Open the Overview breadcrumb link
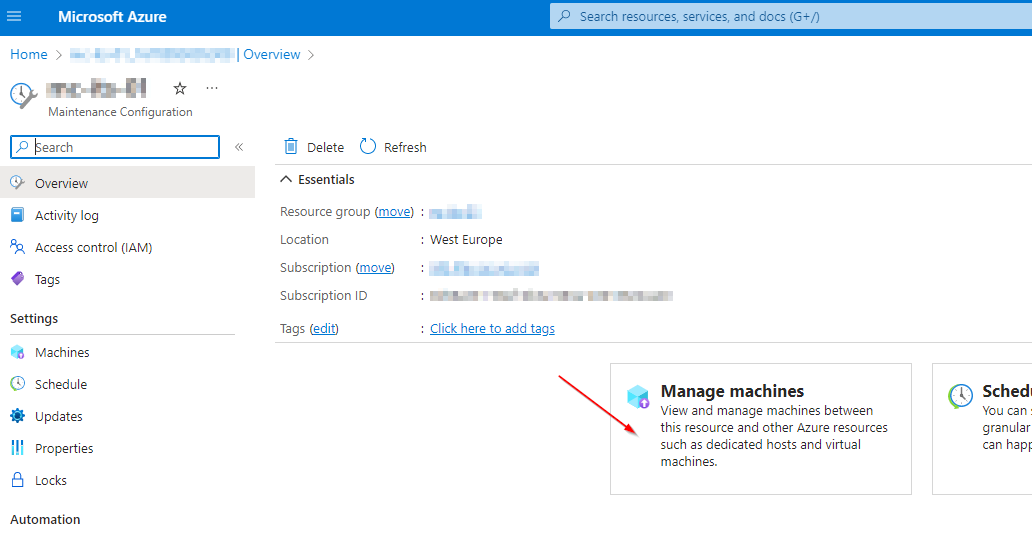The height and width of the screenshot is (533, 1032). [x=272, y=55]
